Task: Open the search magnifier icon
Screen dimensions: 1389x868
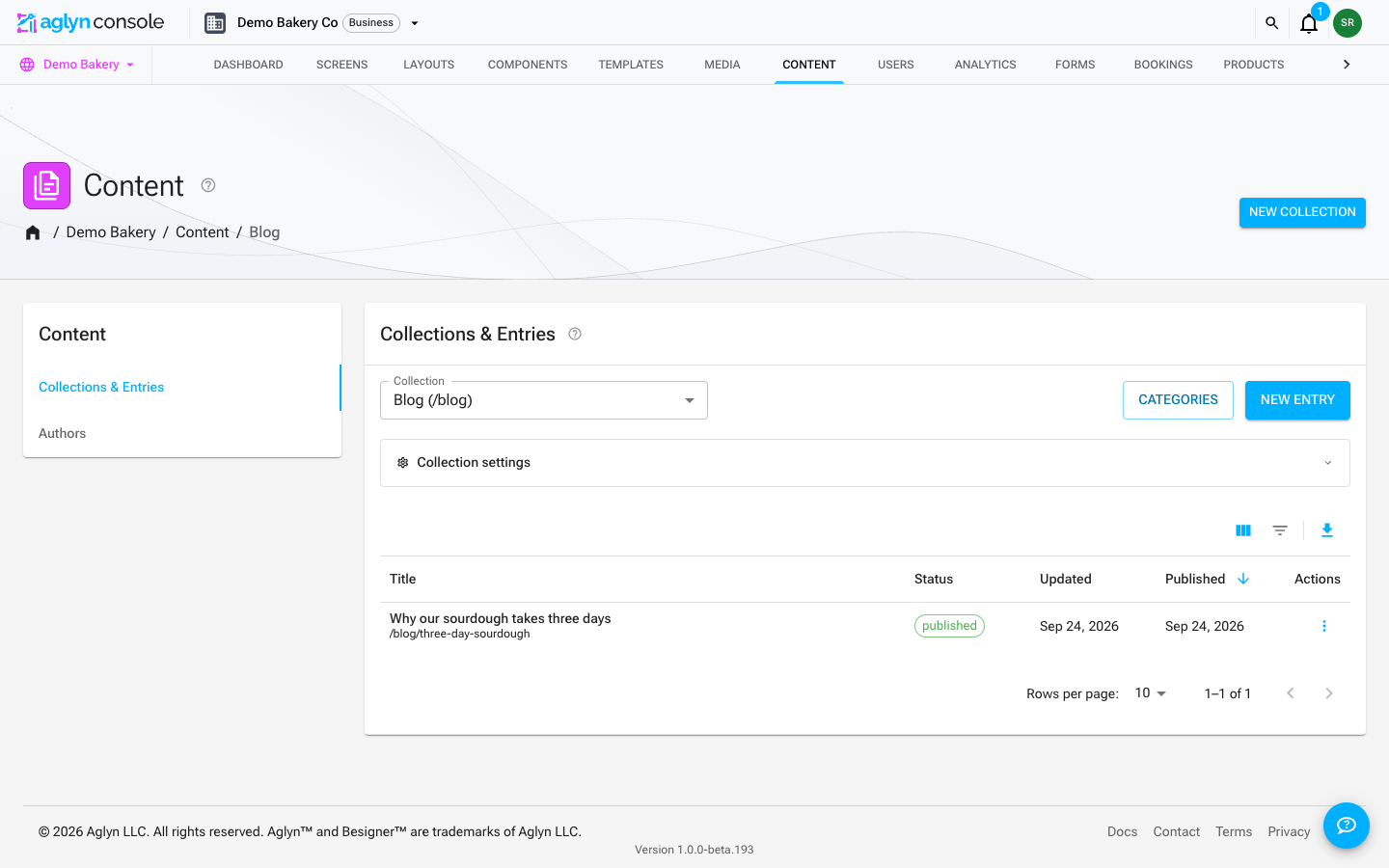Action: tap(1272, 23)
